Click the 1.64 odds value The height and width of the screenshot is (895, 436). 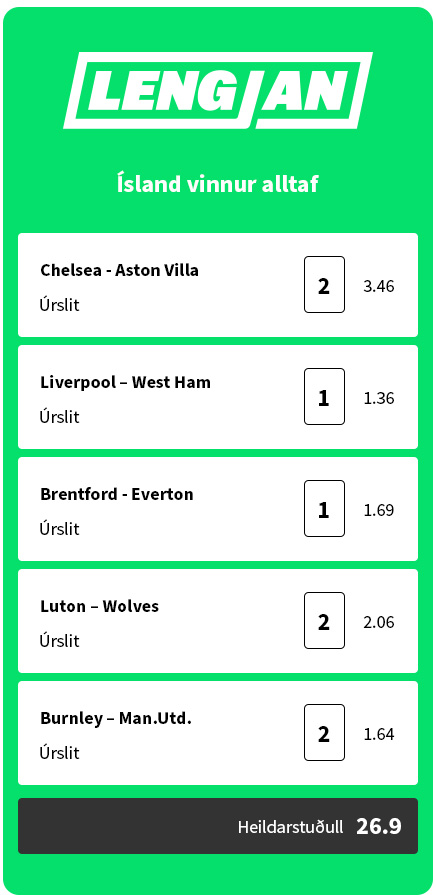point(379,733)
